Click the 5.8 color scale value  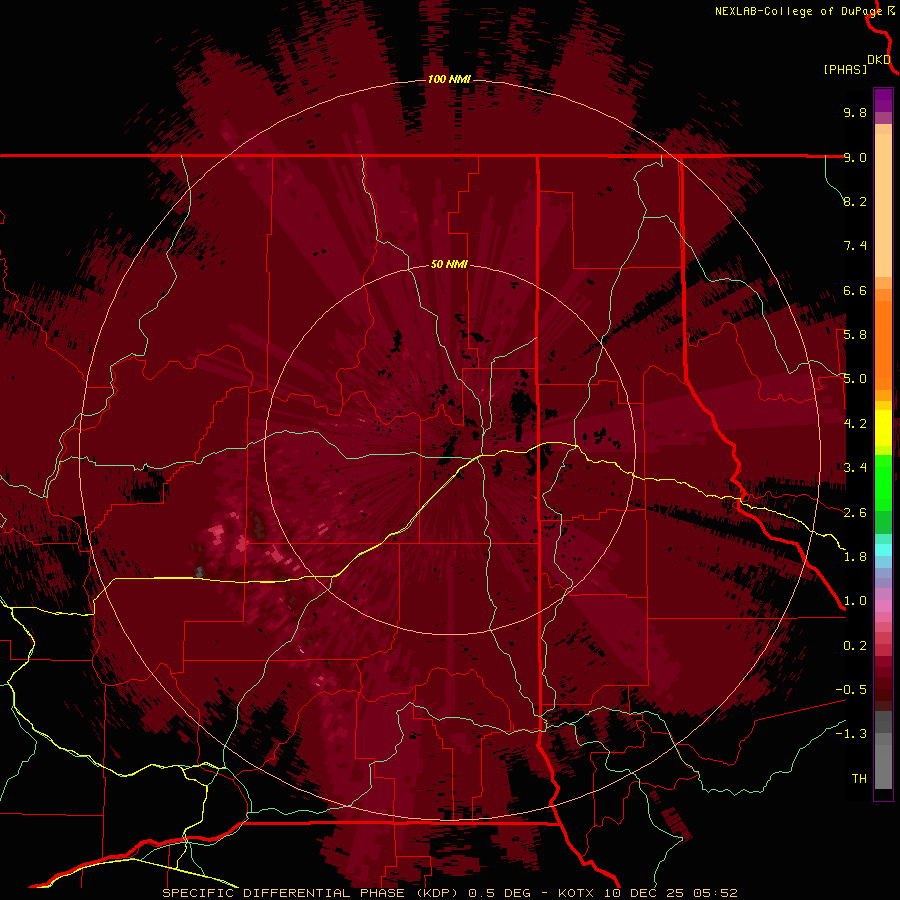855,335
